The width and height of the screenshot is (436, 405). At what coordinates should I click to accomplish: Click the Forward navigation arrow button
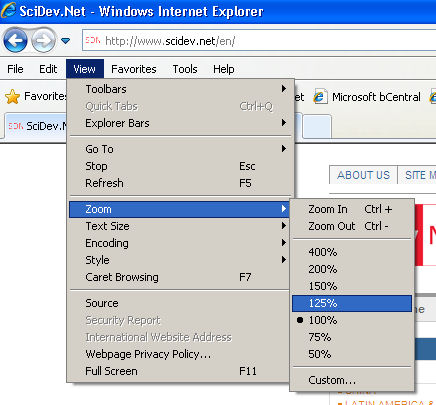[x=43, y=41]
